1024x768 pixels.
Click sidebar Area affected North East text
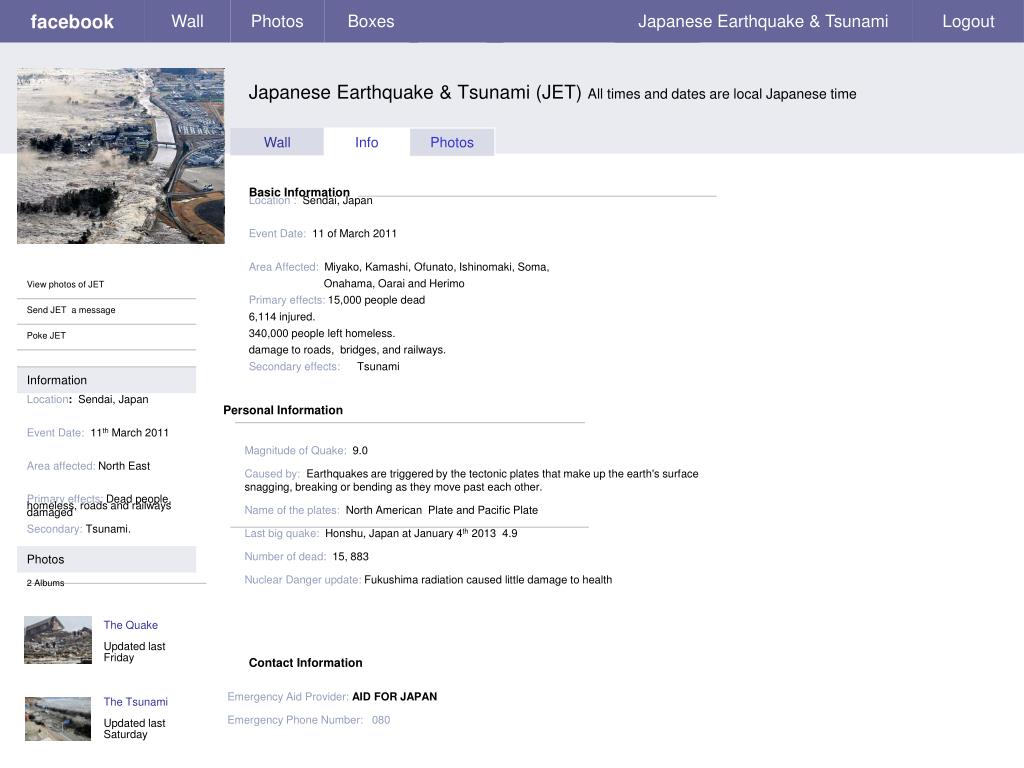click(x=124, y=466)
